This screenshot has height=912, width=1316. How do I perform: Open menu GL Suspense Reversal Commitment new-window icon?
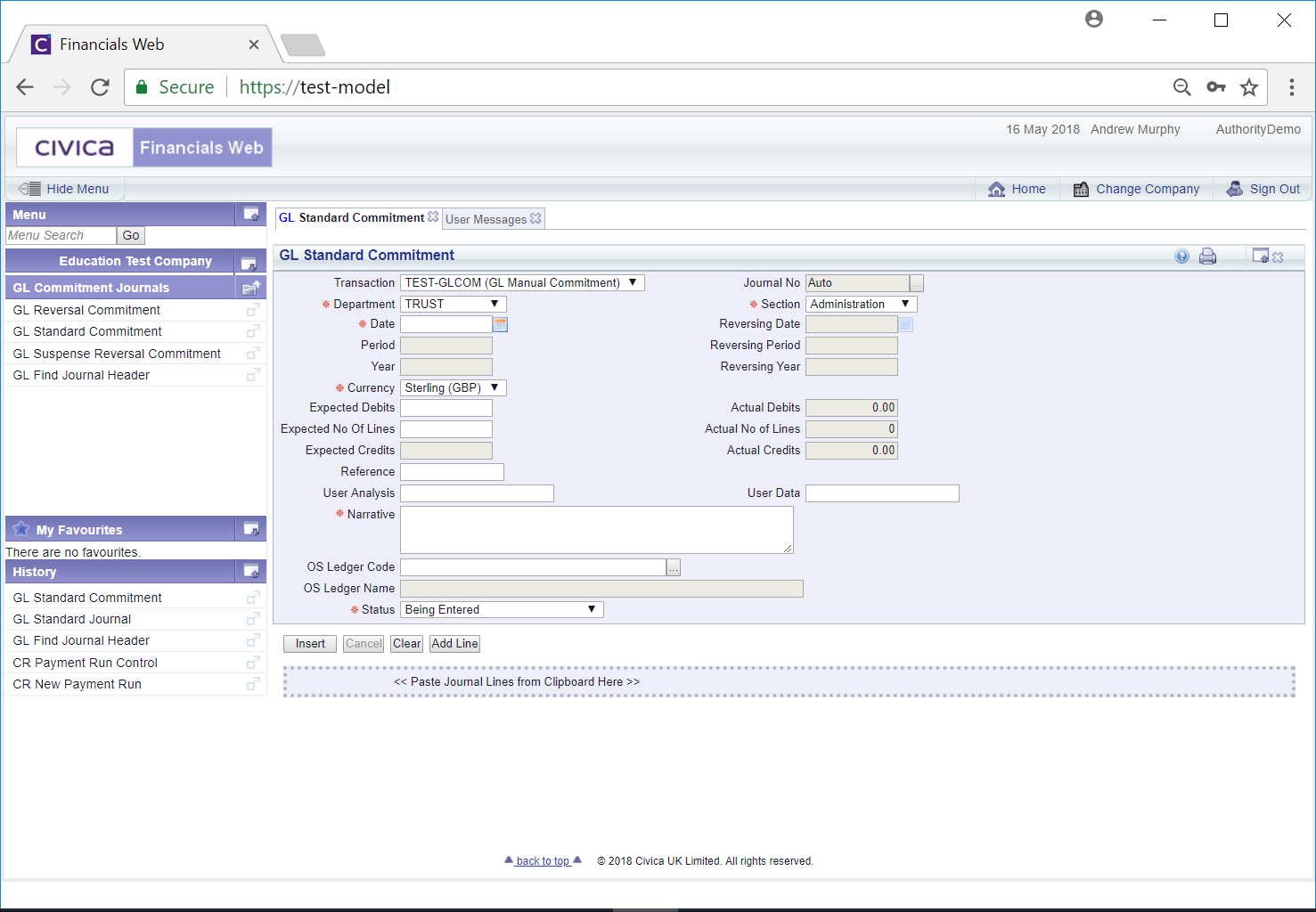pos(253,354)
